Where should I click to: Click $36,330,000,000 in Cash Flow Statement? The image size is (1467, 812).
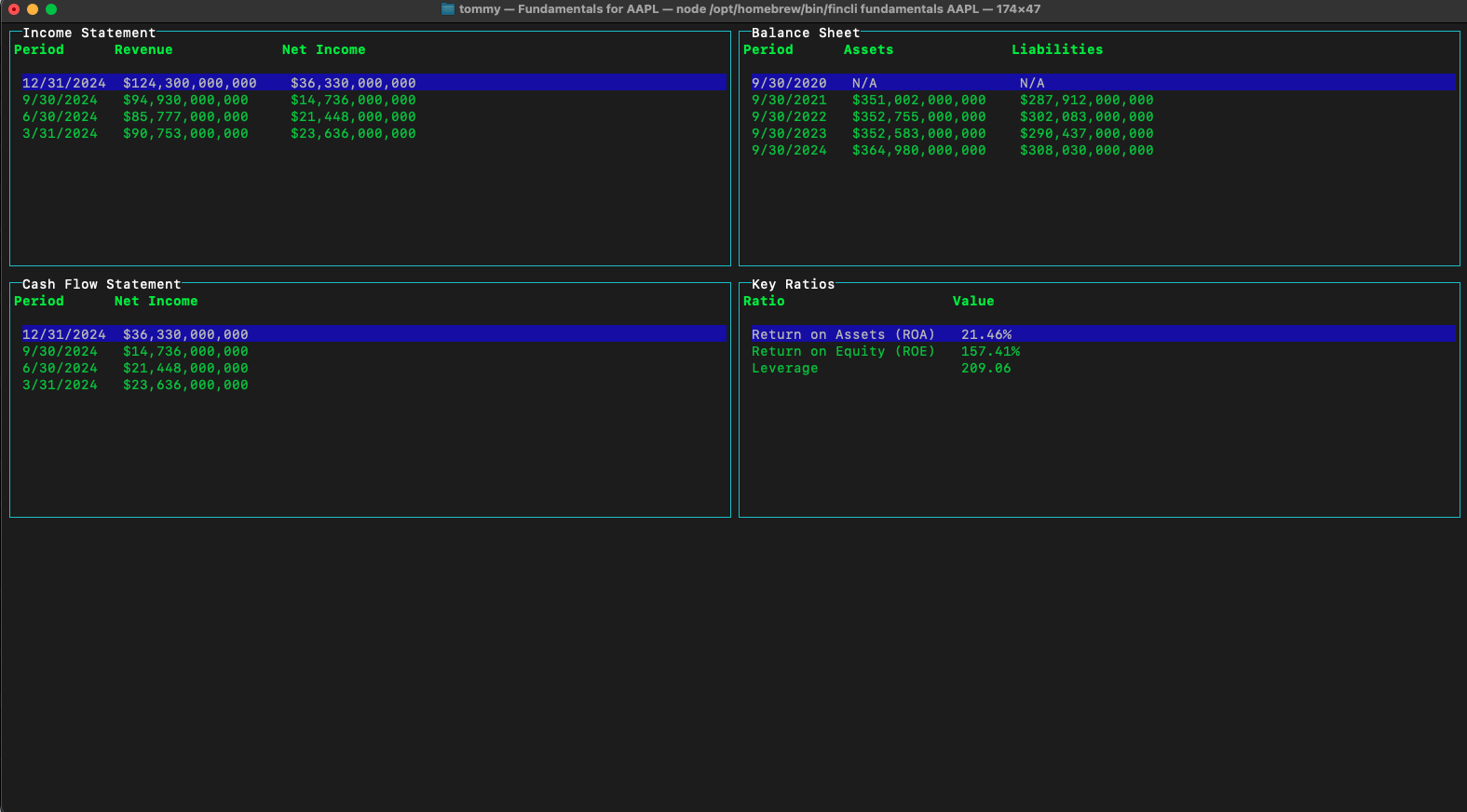click(185, 334)
